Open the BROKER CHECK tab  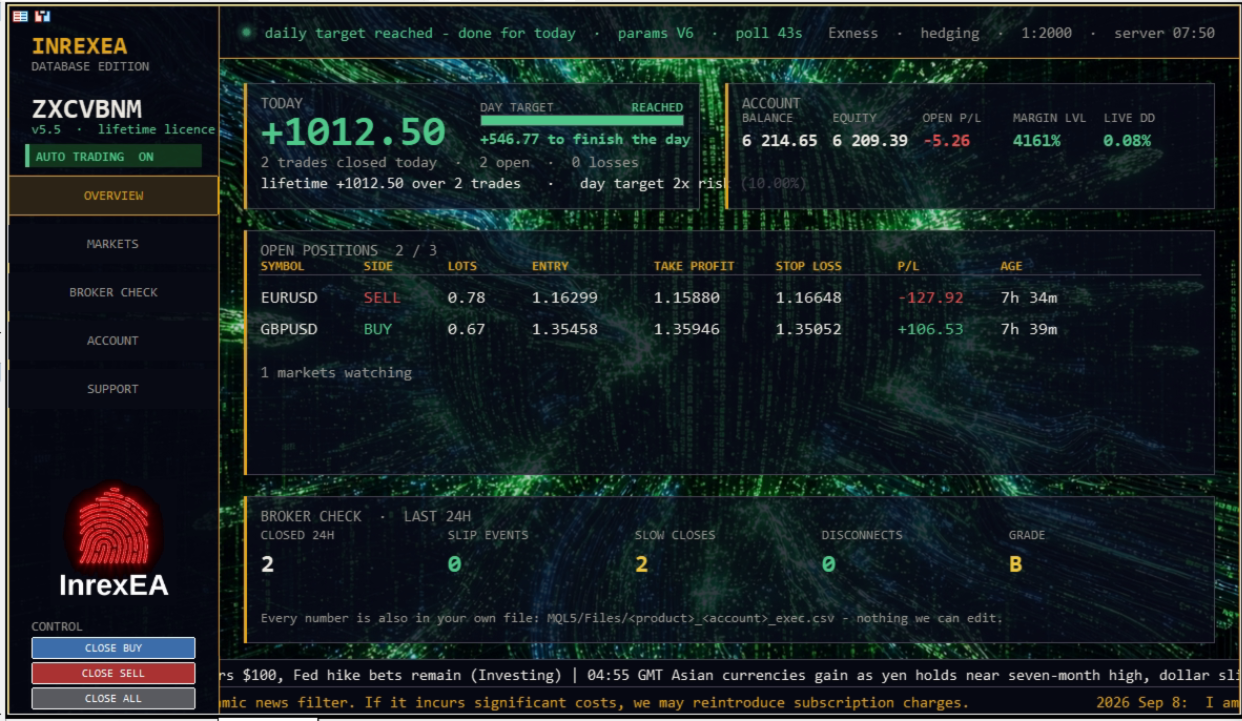[113, 292]
